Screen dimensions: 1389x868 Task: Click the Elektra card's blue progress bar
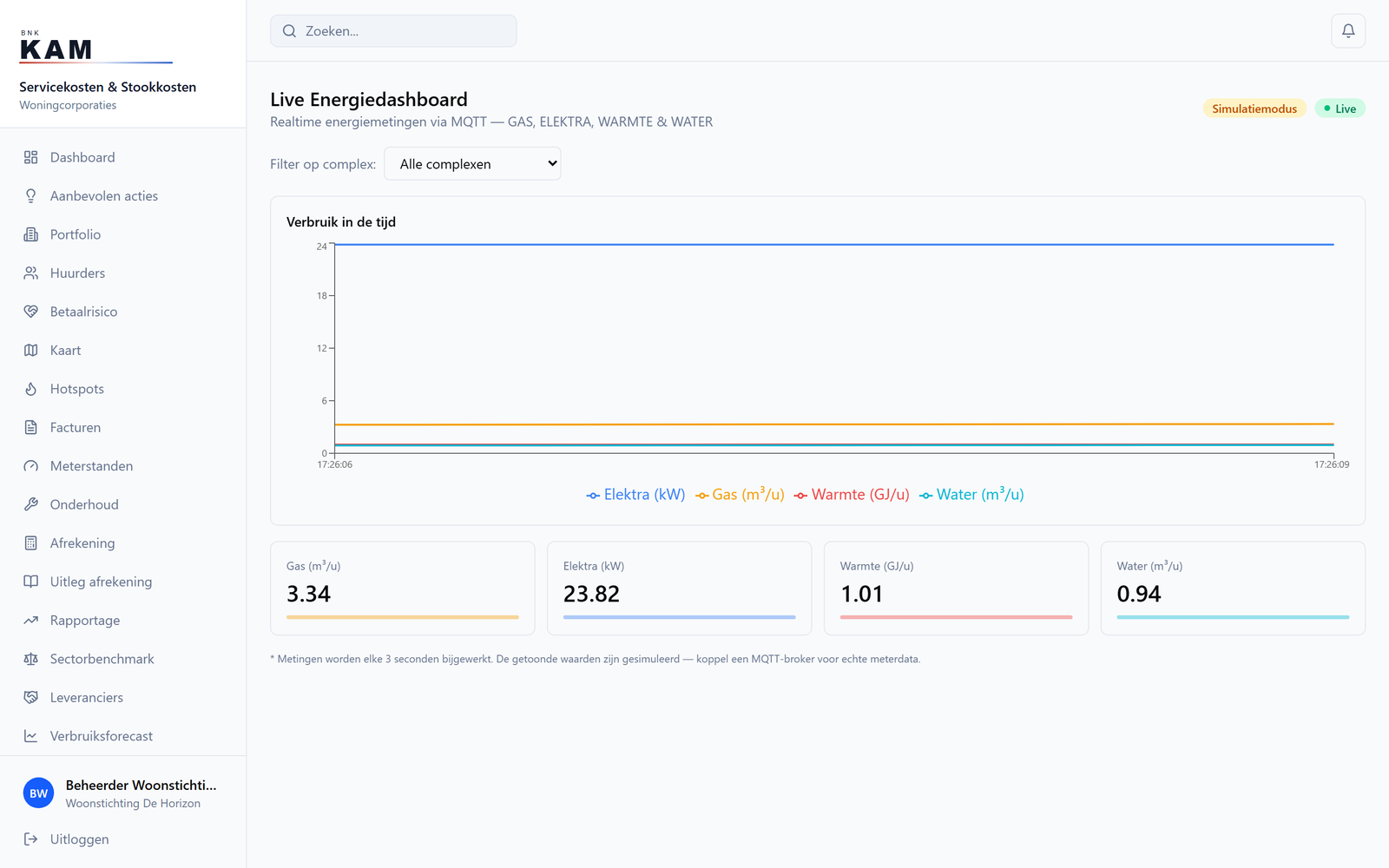point(680,617)
